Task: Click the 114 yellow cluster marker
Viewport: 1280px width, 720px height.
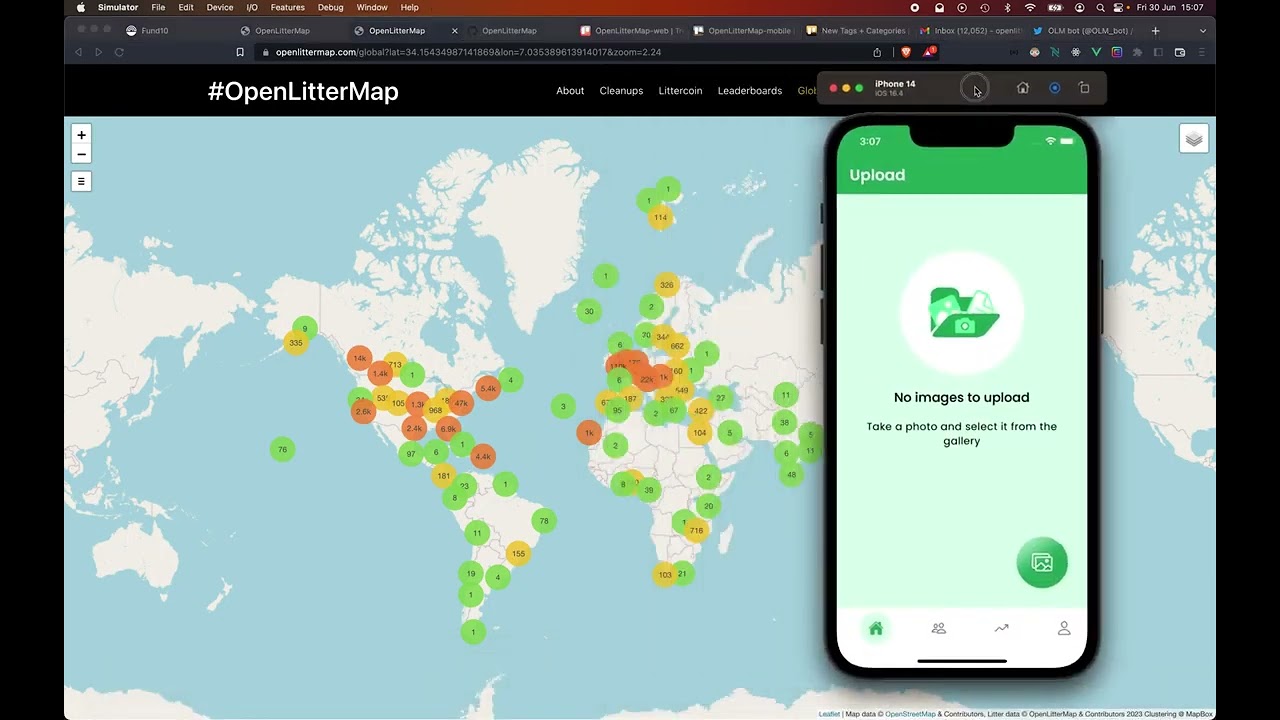Action: click(660, 217)
